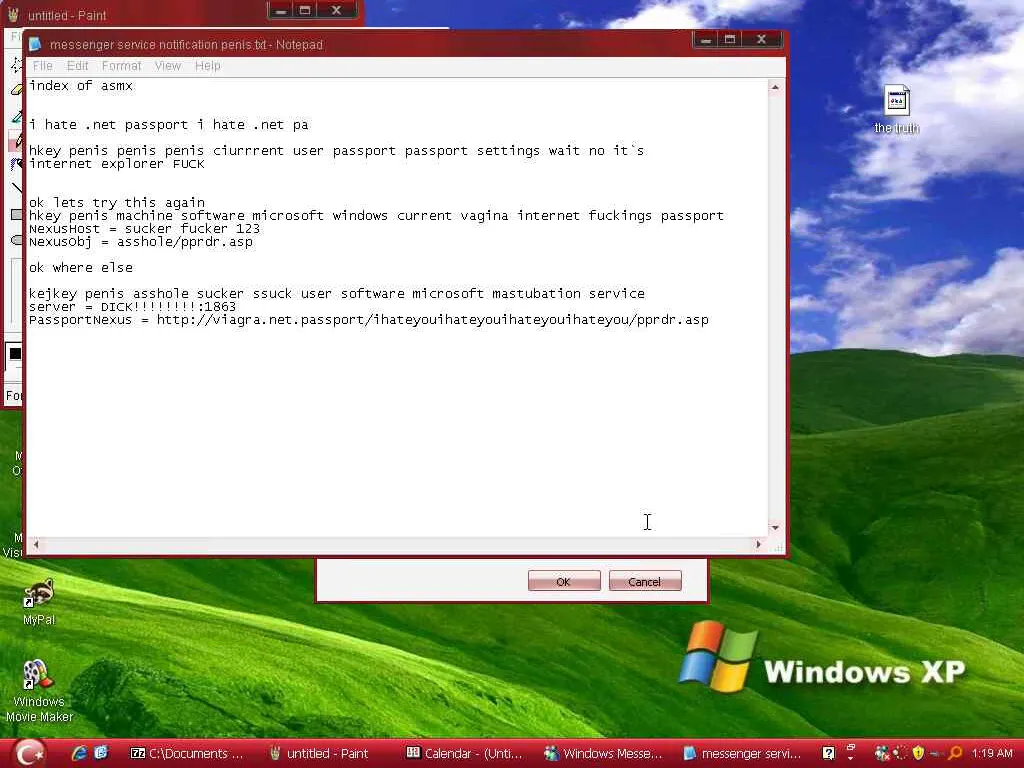This screenshot has width=1024, height=768.
Task: Click the Windows Messenger tray icon
Action: coord(882,754)
